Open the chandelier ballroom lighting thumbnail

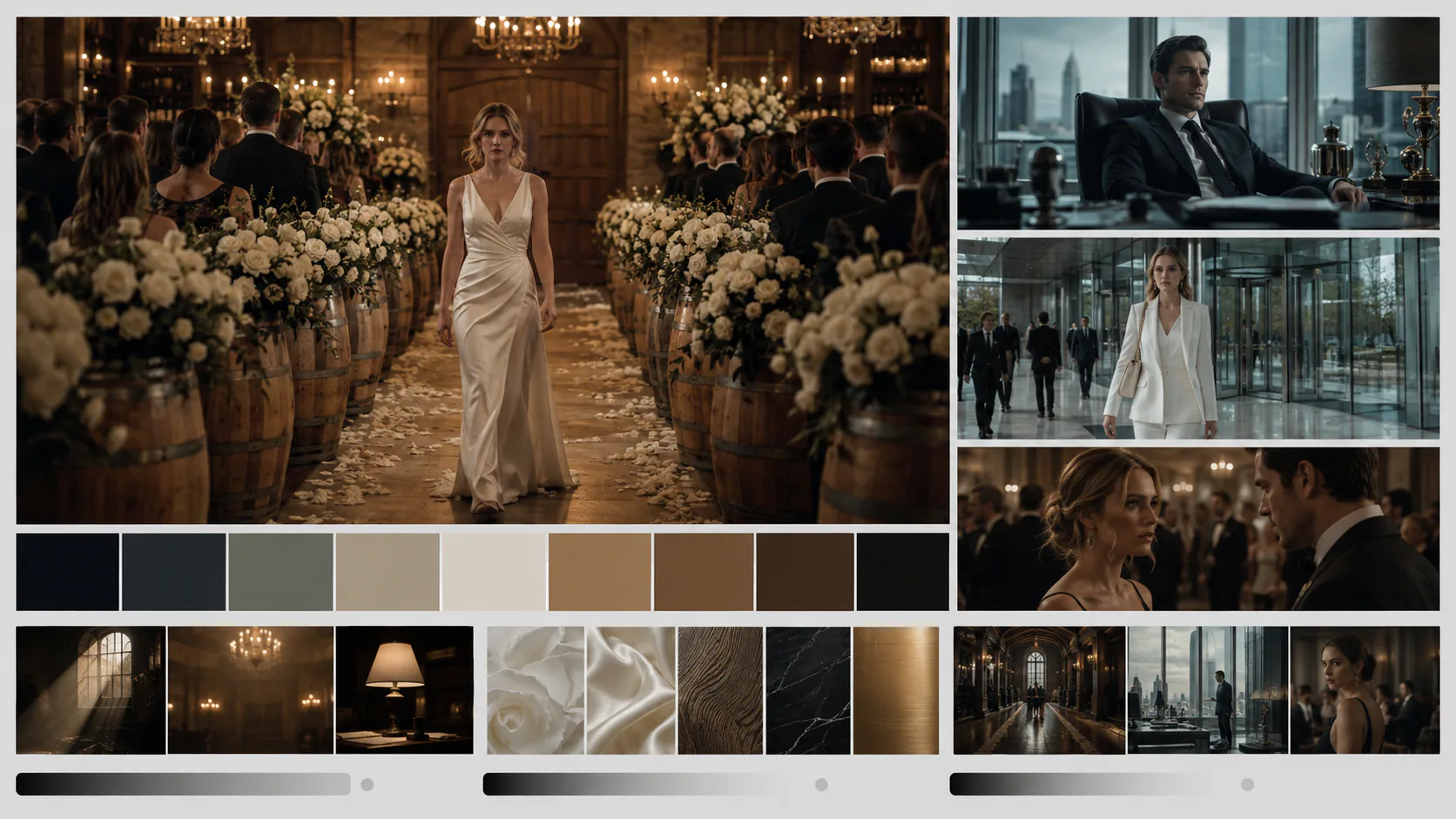251,690
